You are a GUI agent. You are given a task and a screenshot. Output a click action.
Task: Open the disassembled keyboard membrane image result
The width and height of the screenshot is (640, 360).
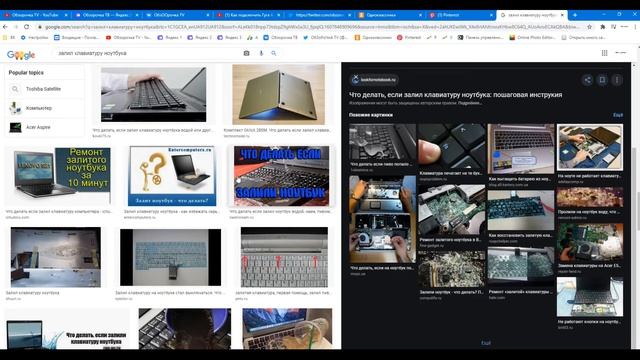tap(56, 257)
